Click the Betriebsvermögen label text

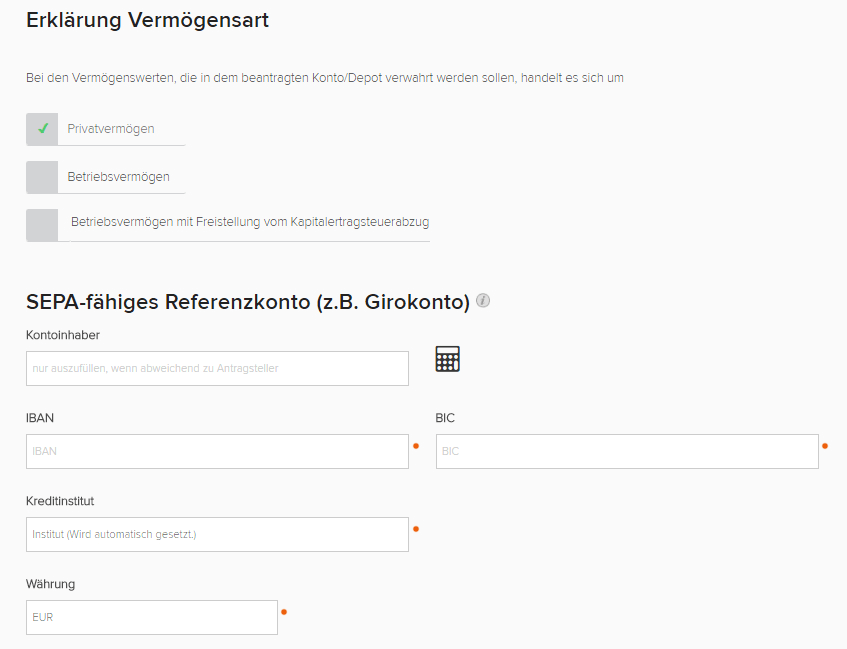click(119, 177)
